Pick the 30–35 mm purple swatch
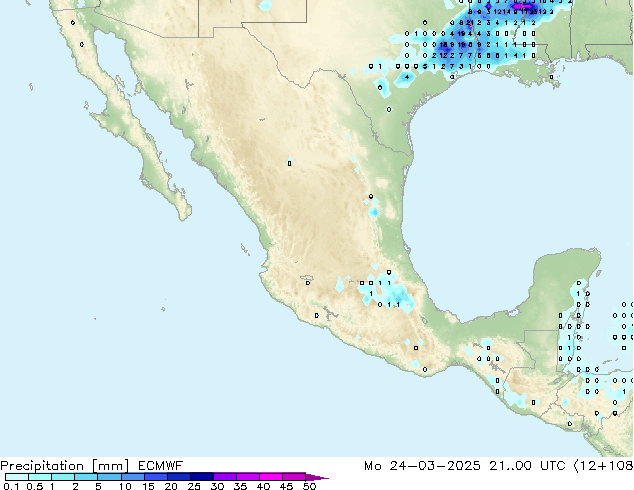 coord(224,477)
